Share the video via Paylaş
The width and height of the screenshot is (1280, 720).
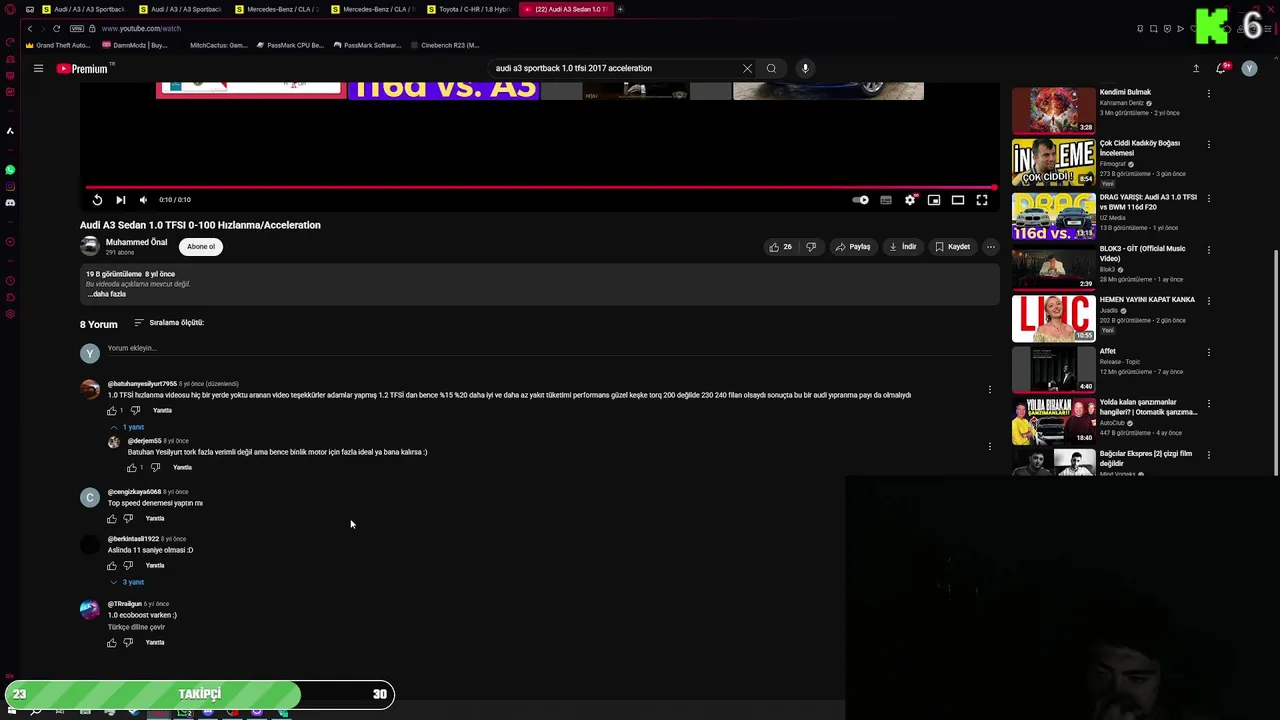click(853, 247)
